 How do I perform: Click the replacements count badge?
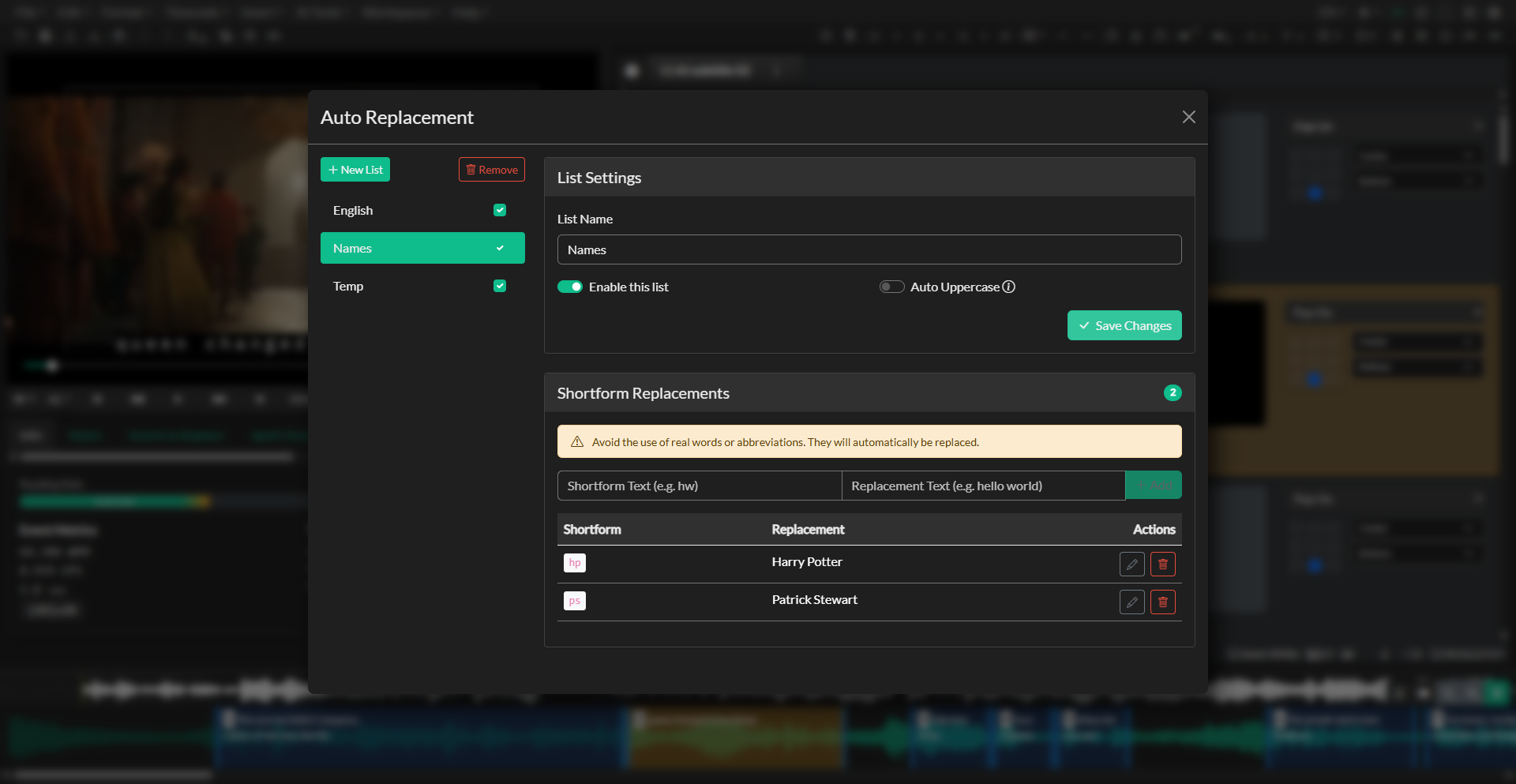coord(1173,392)
